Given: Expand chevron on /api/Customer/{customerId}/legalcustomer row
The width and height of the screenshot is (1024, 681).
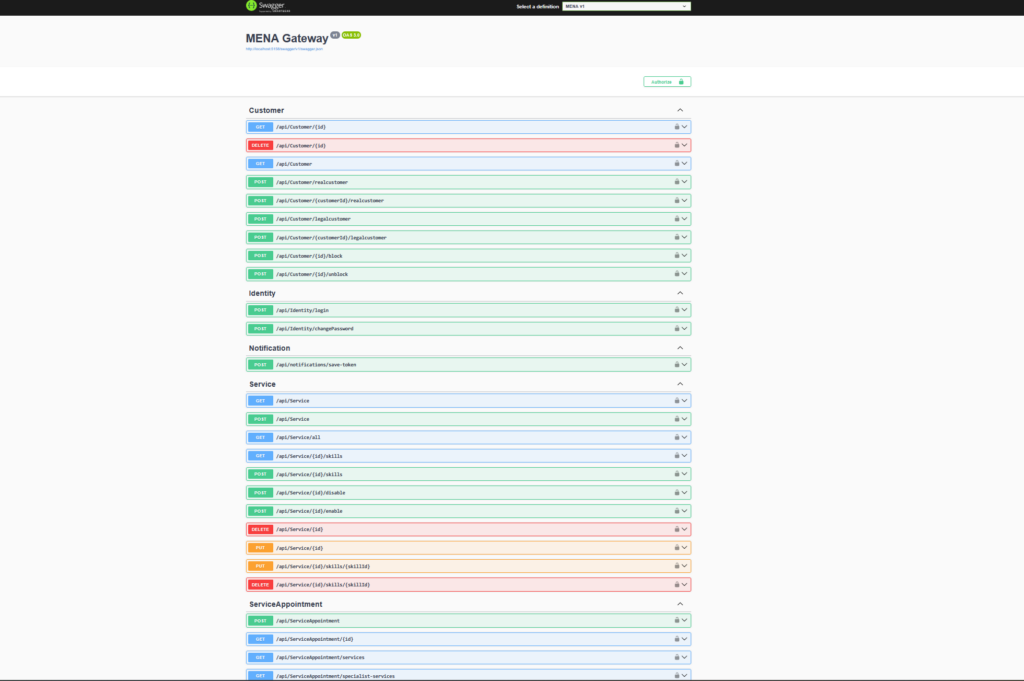Looking at the screenshot, I should (x=684, y=237).
